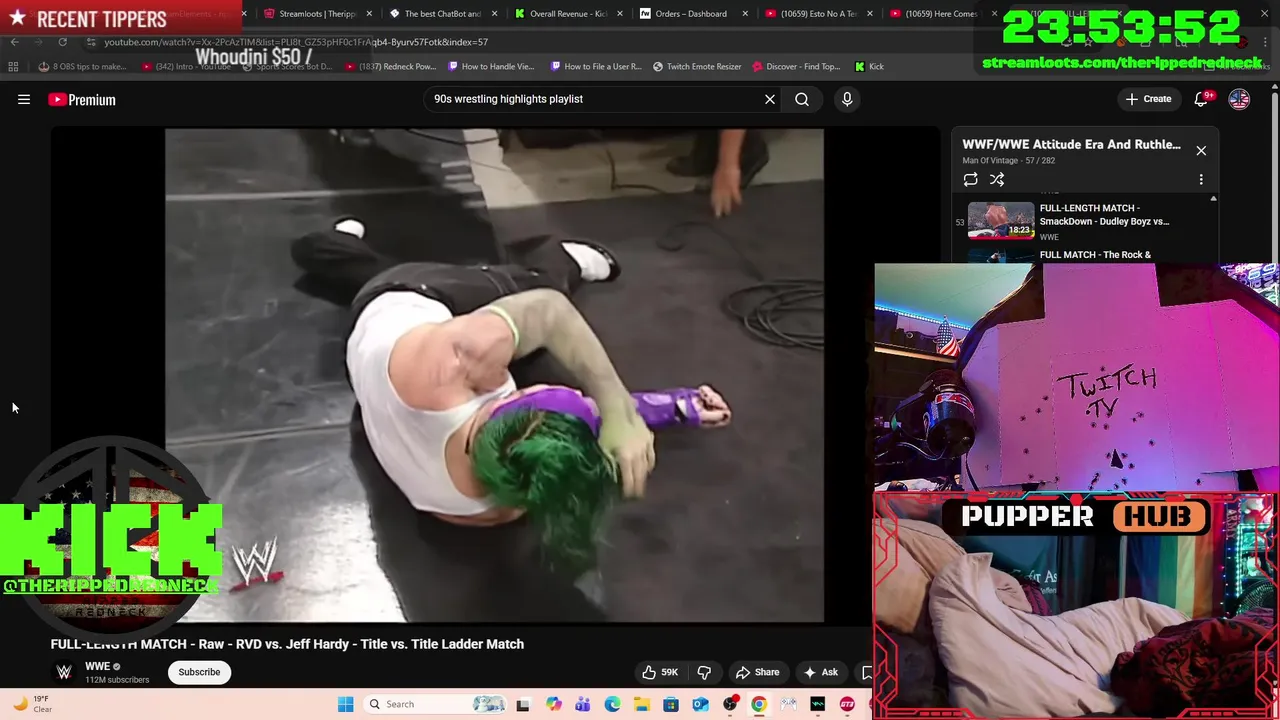This screenshot has width=1280, height=720.
Task: Click the YouTube address bar URL
Action: pos(296,42)
